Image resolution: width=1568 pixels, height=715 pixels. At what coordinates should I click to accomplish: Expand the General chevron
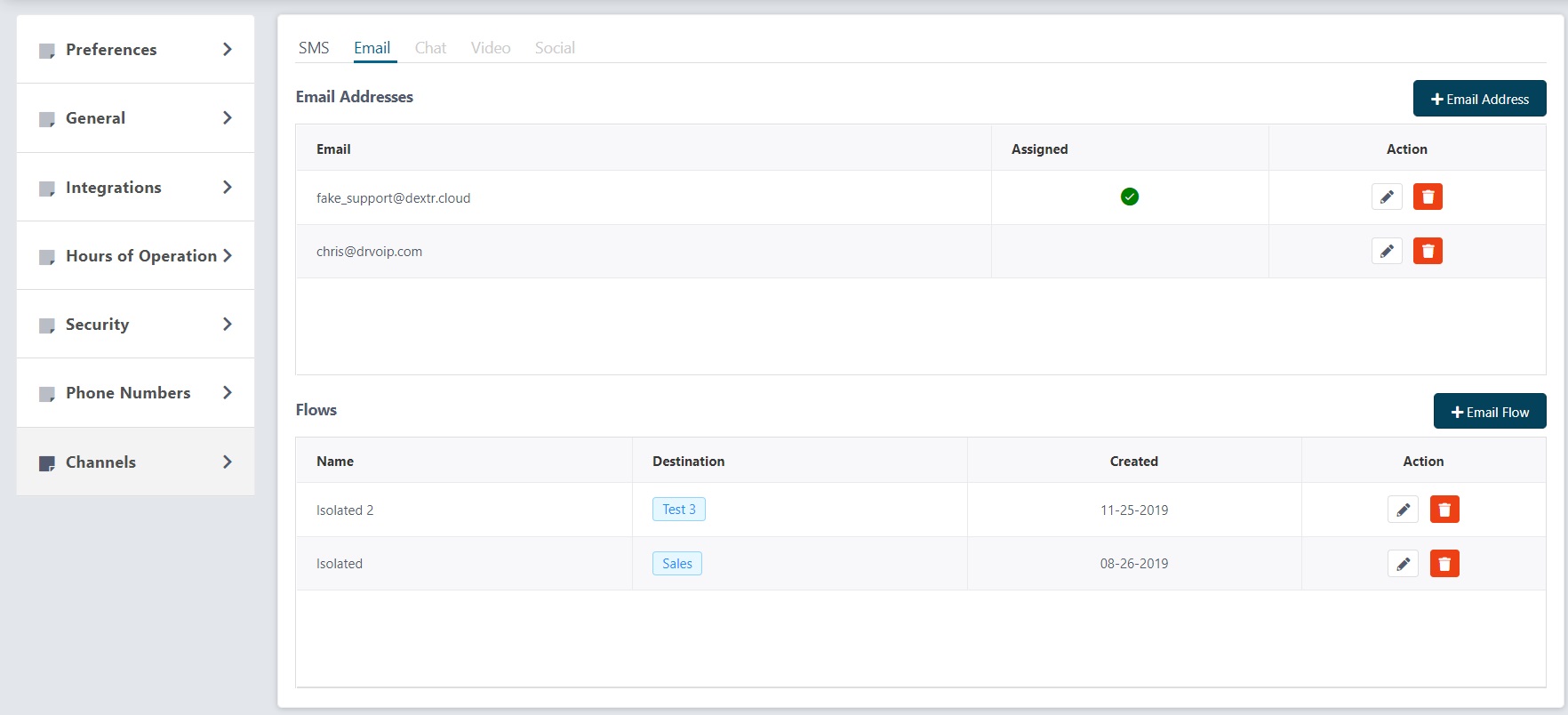click(x=228, y=117)
